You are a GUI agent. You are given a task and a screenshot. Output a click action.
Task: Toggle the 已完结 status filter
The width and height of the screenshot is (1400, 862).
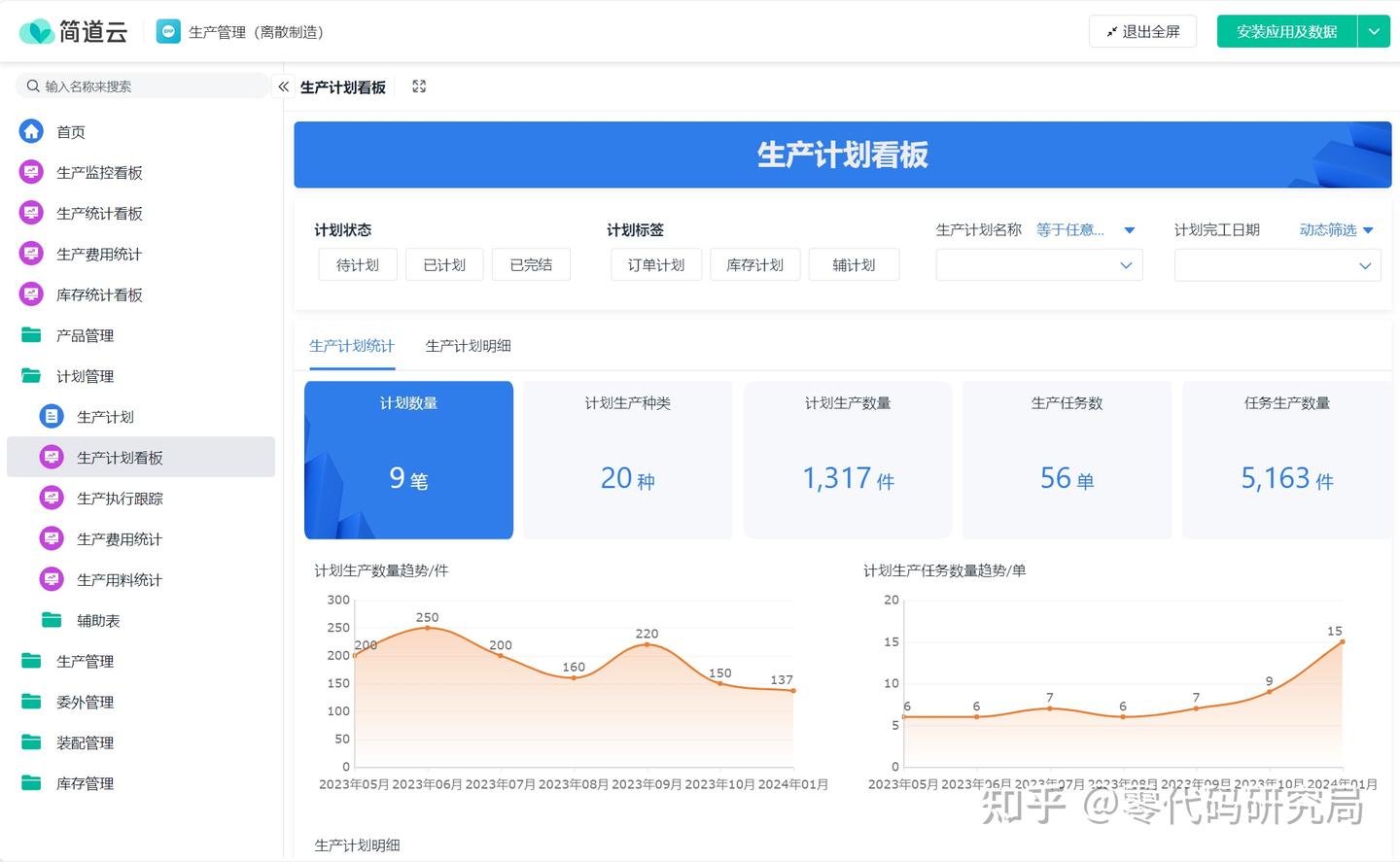[531, 265]
